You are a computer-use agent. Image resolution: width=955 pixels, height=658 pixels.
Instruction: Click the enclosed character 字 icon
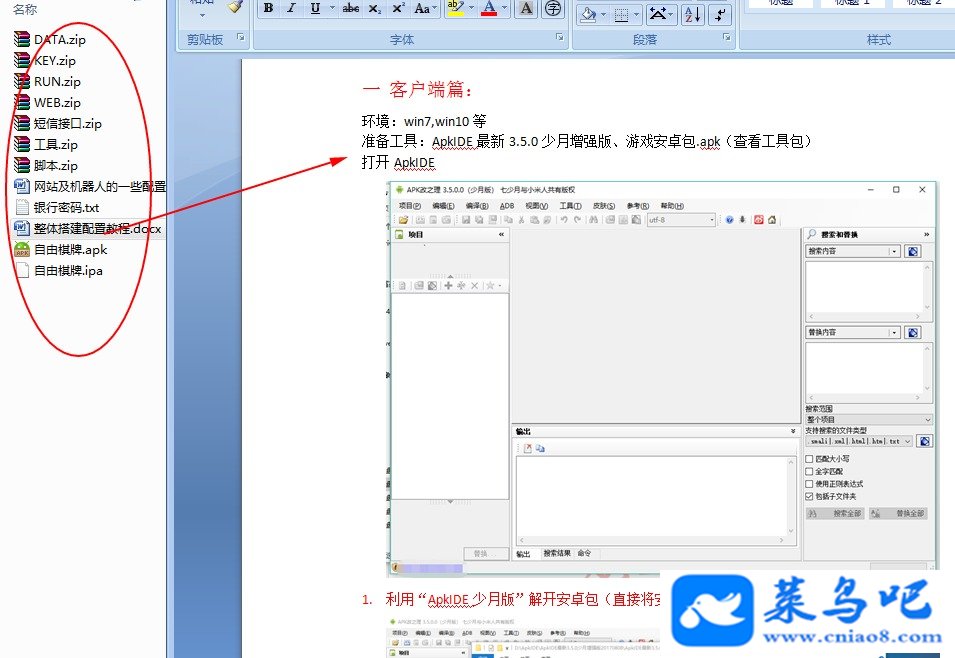(553, 8)
